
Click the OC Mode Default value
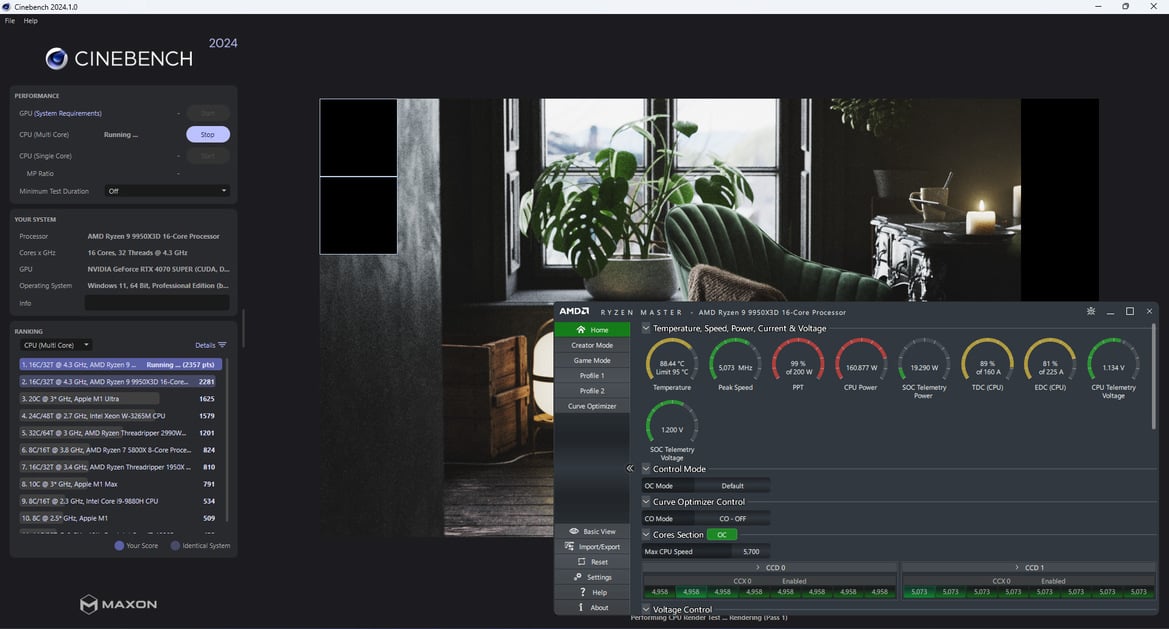click(732, 485)
